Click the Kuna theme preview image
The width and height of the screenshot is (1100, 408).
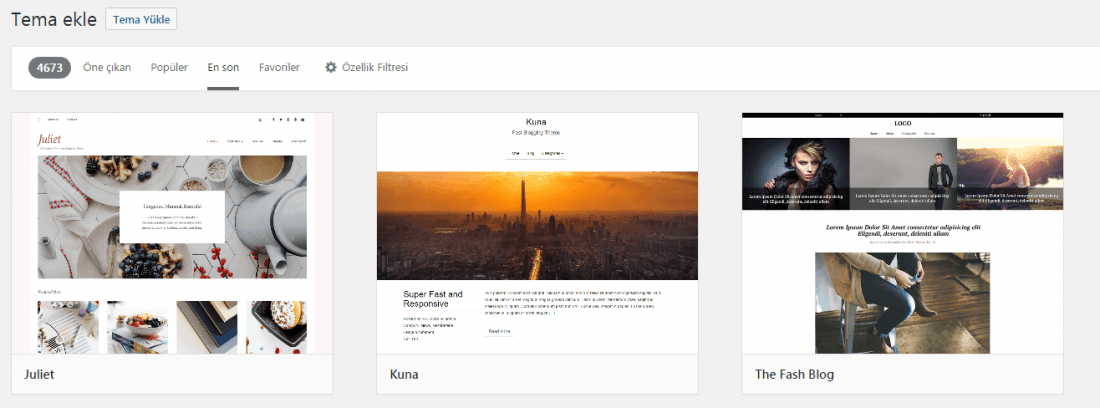[537, 232]
